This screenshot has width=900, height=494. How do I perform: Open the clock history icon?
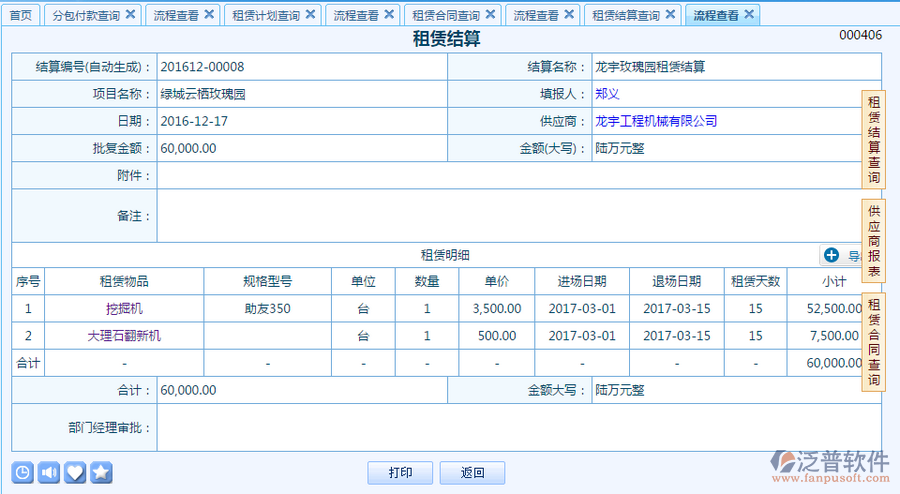22,473
